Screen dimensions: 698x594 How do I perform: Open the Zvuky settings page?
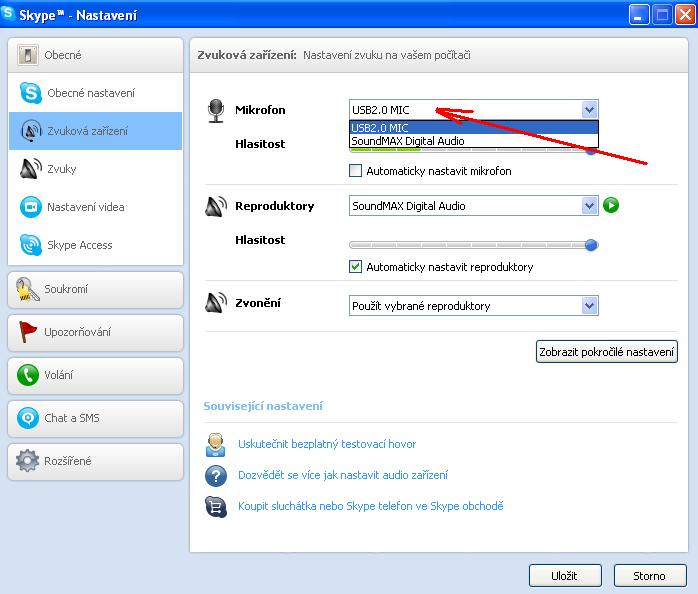point(95,169)
